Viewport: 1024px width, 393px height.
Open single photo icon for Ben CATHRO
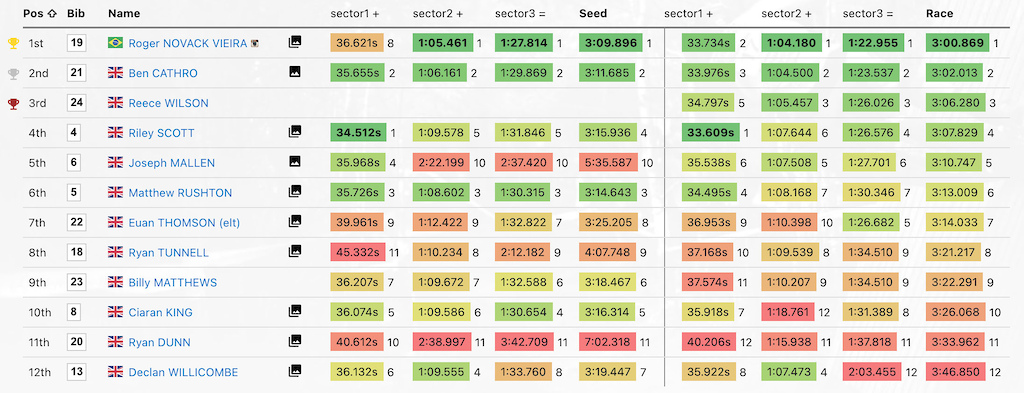tap(295, 72)
